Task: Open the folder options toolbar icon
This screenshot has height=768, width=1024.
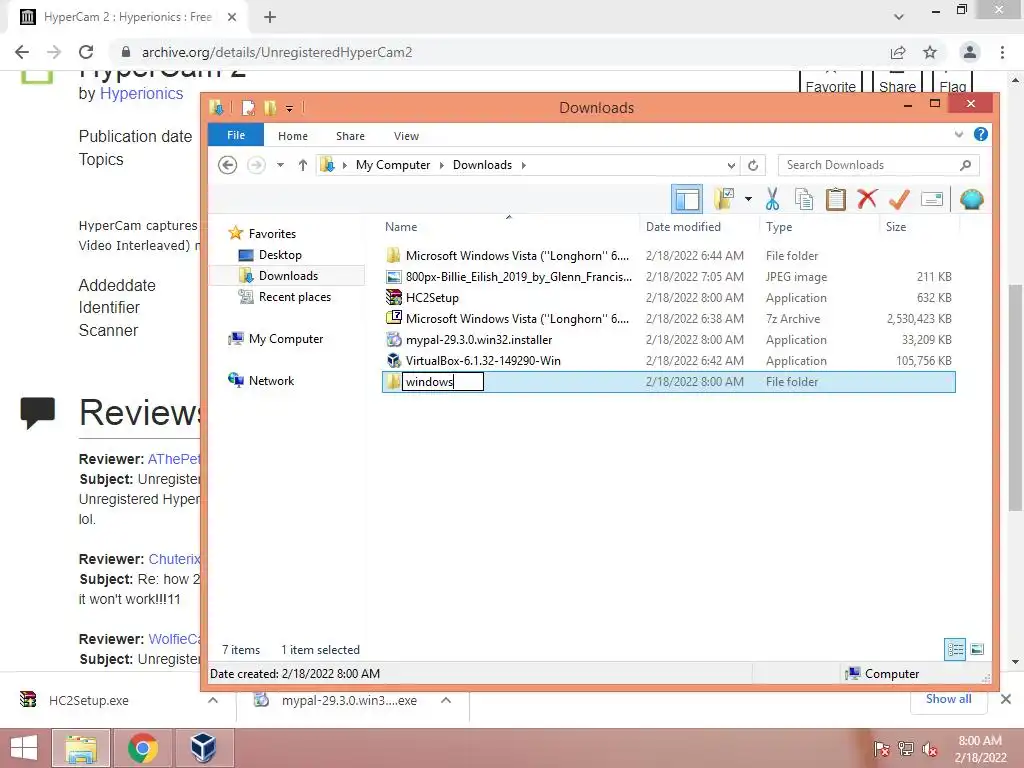Action: click(724, 199)
